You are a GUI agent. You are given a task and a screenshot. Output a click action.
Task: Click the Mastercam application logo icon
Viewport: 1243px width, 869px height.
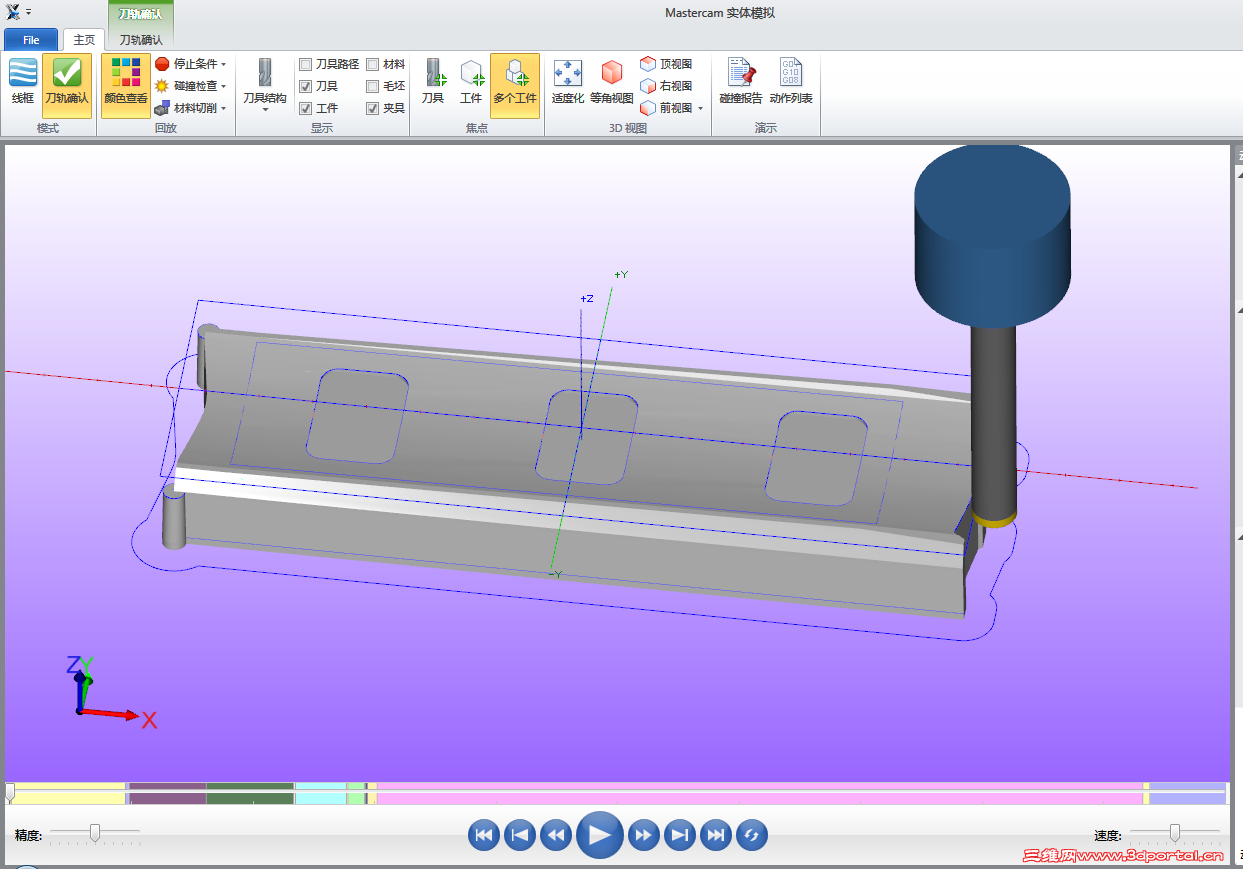click(13, 12)
